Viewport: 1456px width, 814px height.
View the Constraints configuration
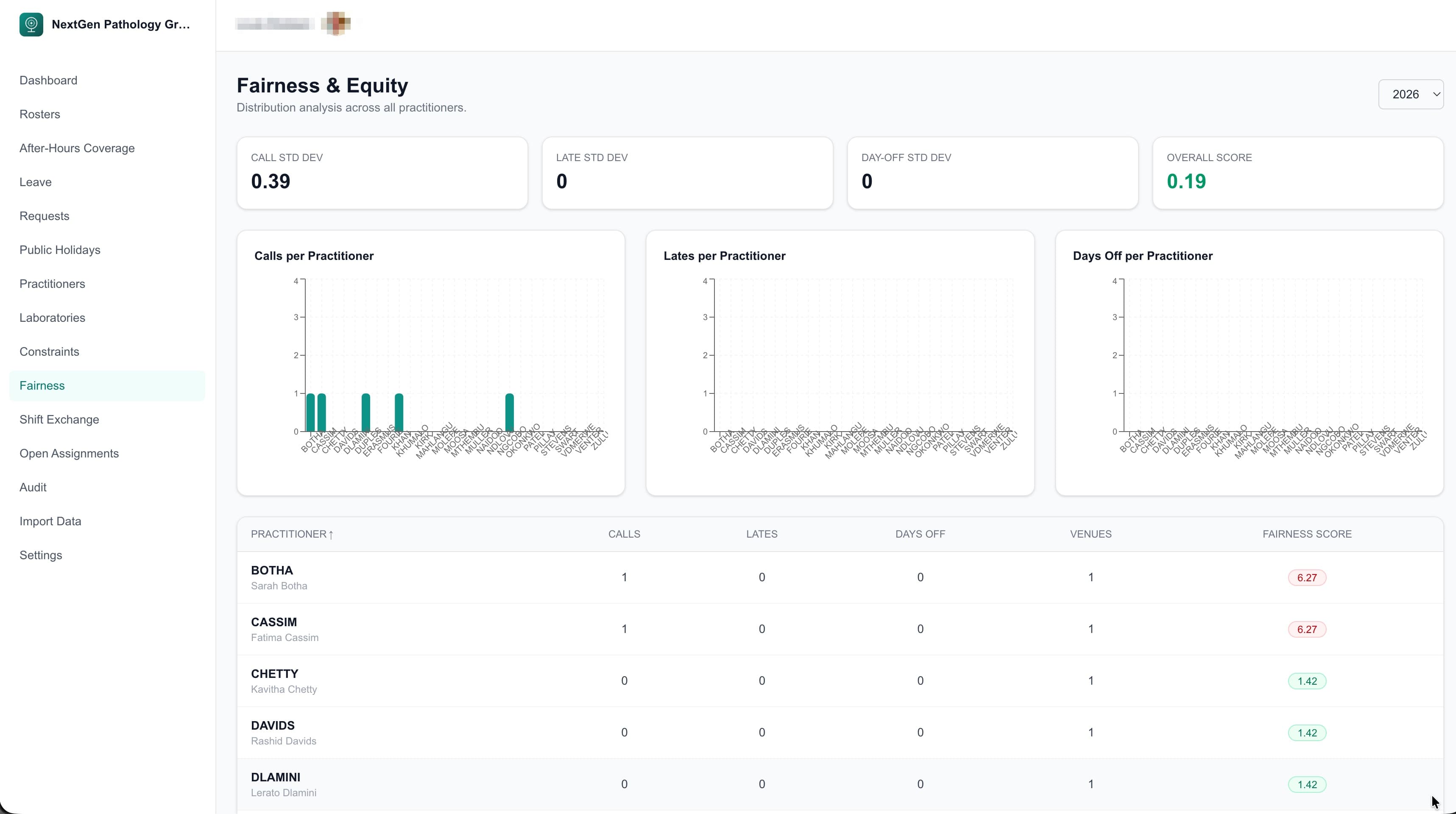pos(49,351)
